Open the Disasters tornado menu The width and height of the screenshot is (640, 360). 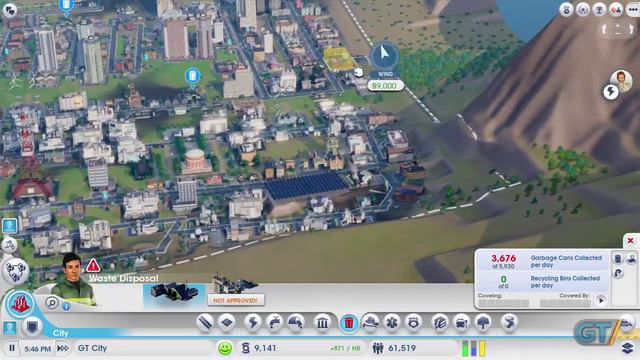[509, 323]
